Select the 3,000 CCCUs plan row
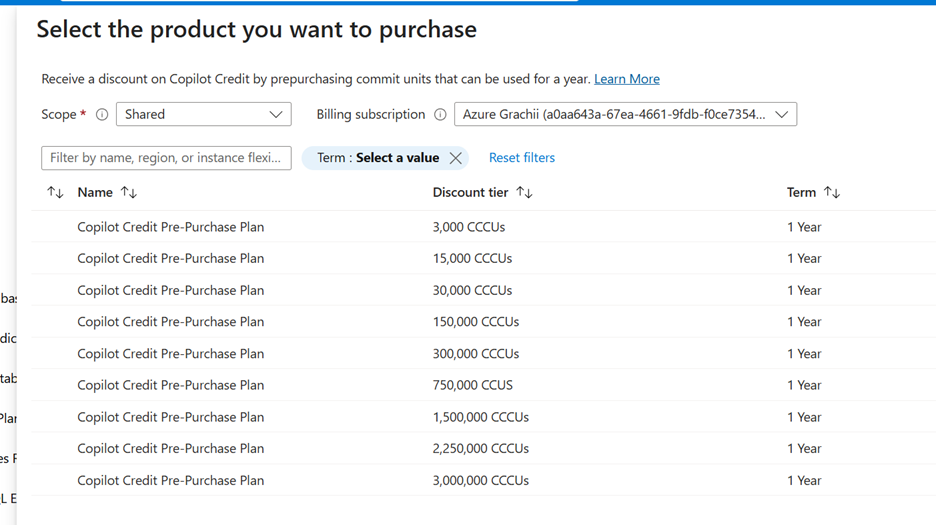936x525 pixels. [x=484, y=227]
